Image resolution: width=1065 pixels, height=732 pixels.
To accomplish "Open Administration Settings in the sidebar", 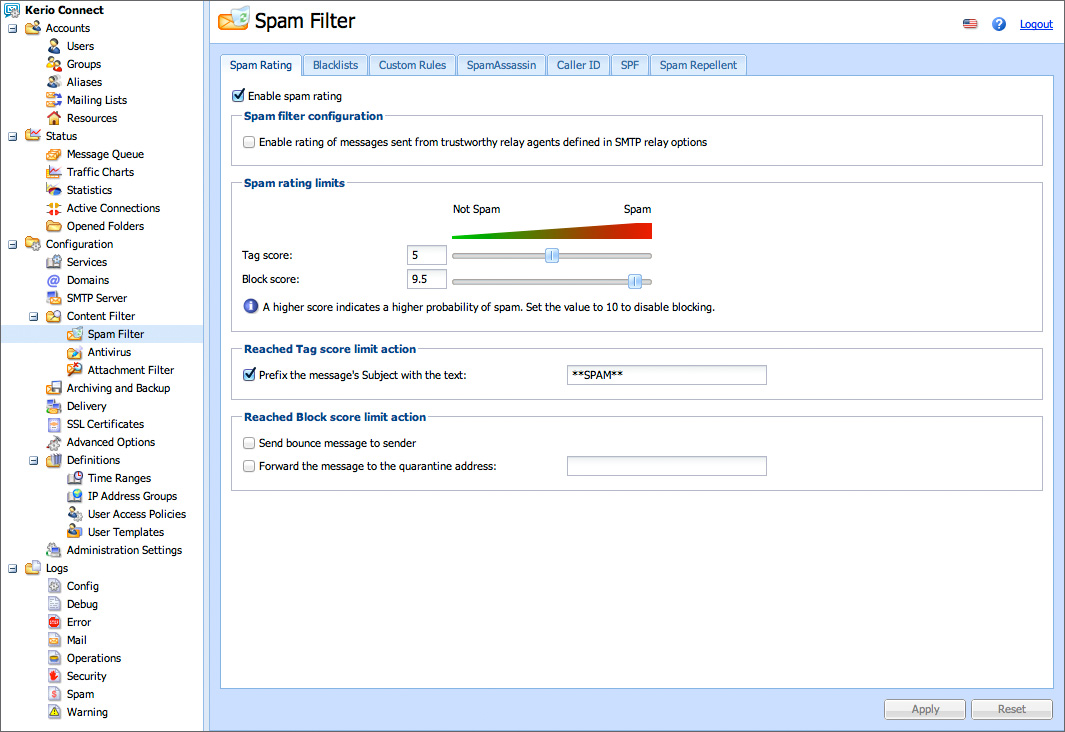I will (x=124, y=550).
